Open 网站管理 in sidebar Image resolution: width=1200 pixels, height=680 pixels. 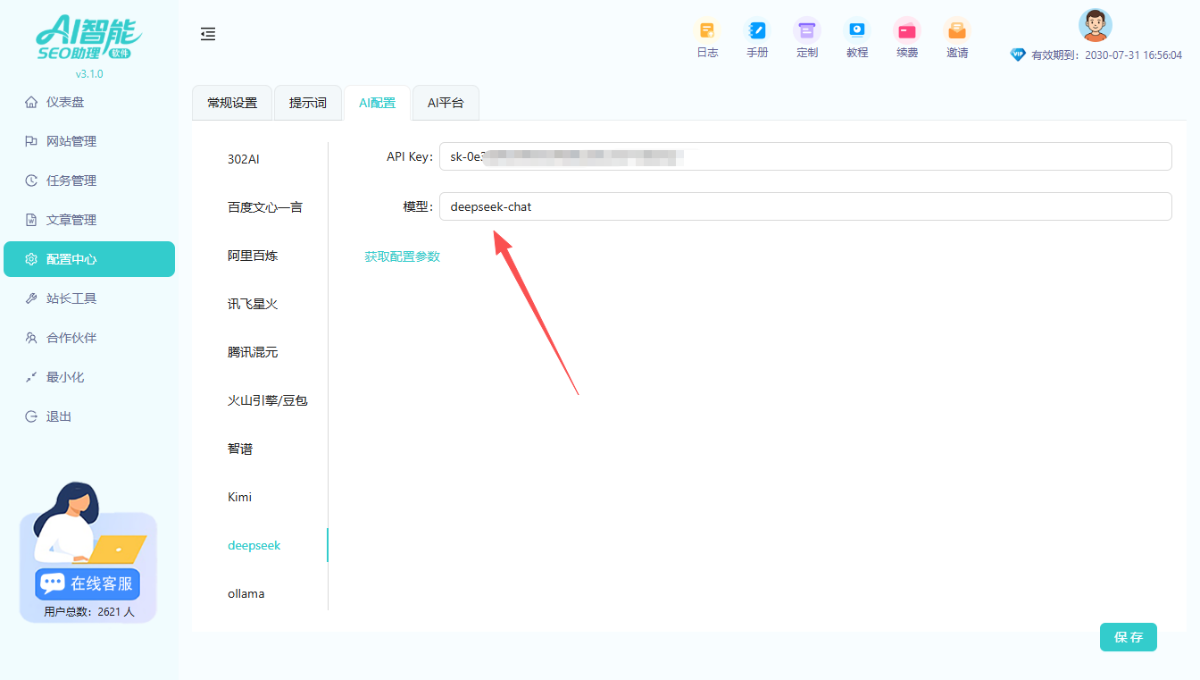pyautogui.click(x=89, y=141)
